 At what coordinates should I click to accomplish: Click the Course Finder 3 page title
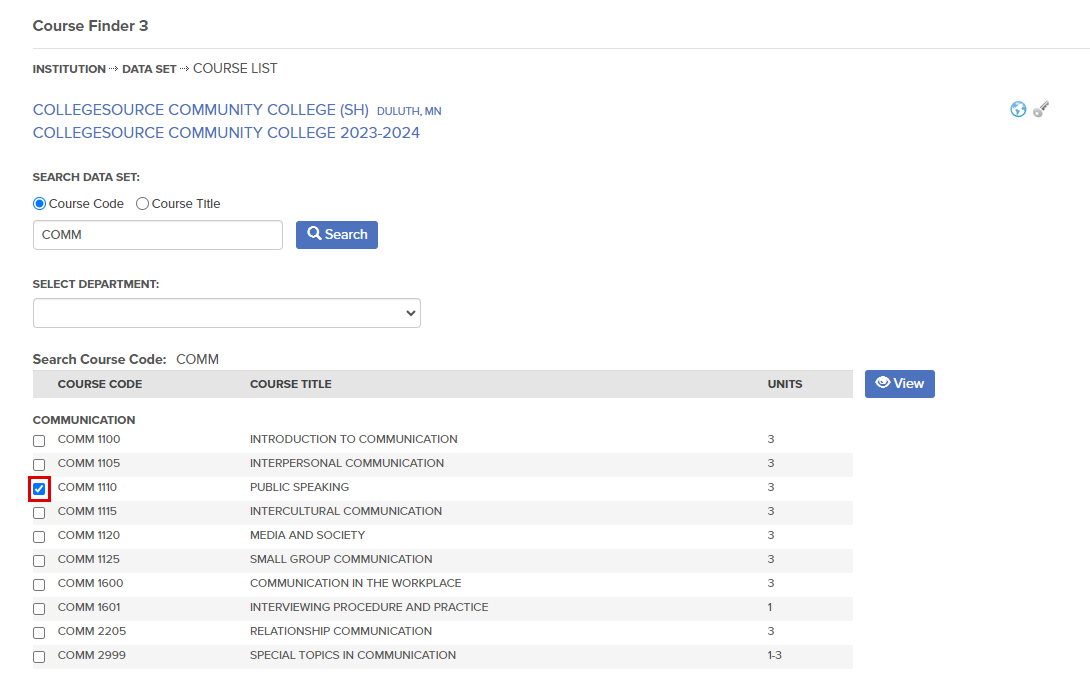point(90,26)
